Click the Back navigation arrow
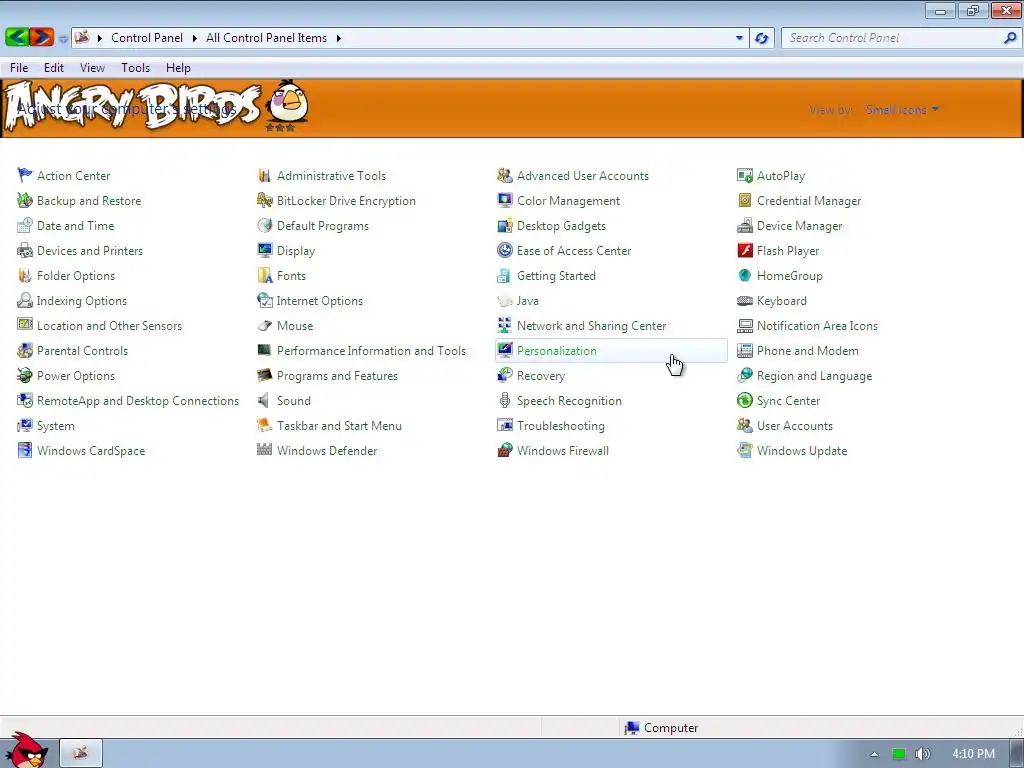Viewport: 1024px width, 768px height. (x=17, y=37)
